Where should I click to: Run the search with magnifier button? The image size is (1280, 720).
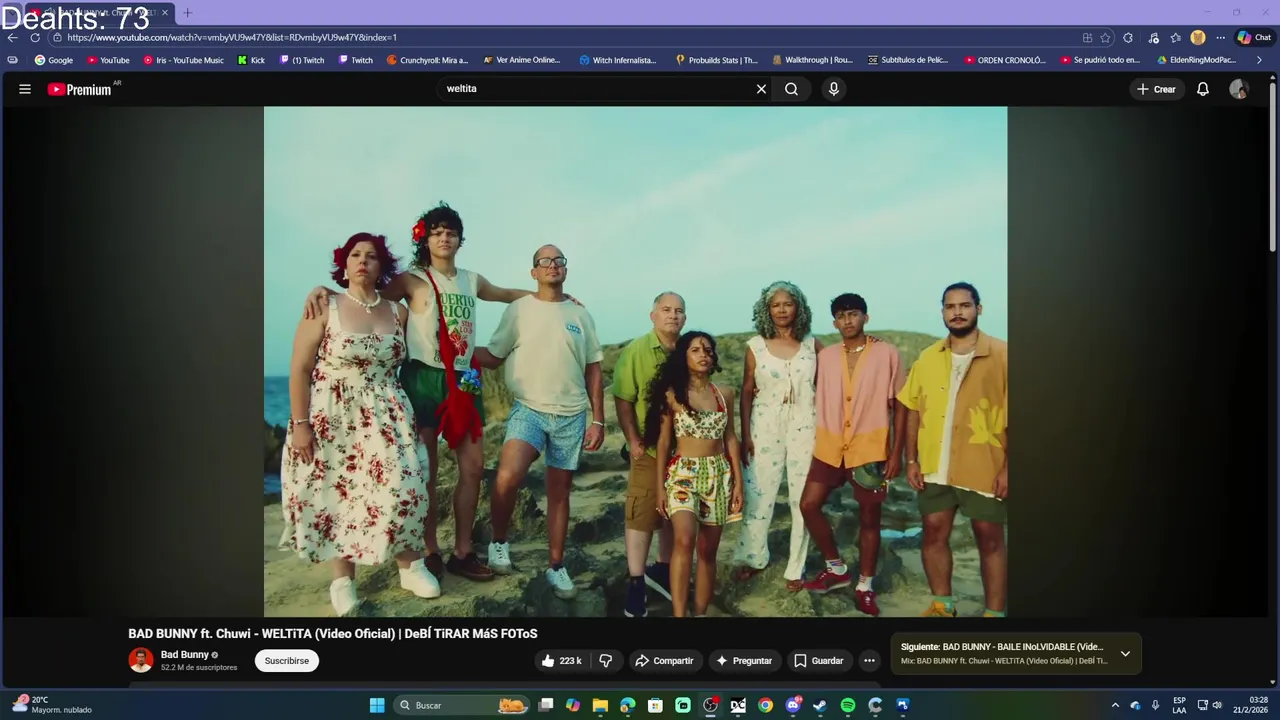tap(791, 89)
